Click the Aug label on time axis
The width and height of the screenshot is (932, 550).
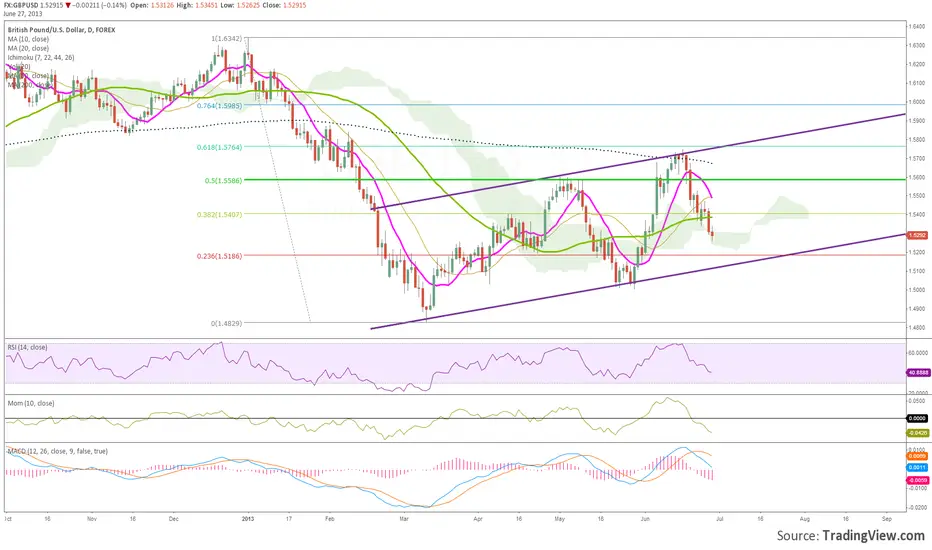click(805, 518)
